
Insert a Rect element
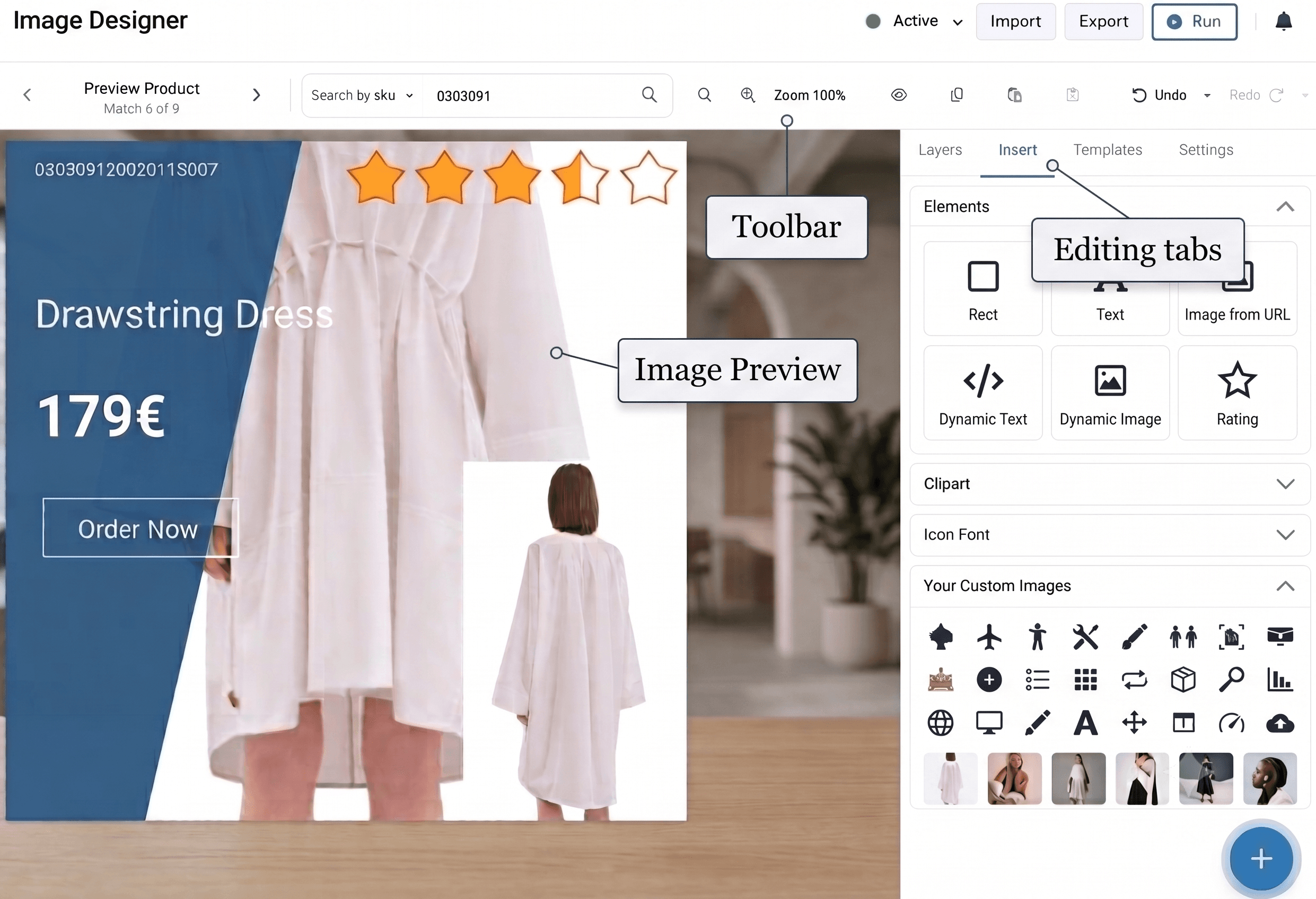[x=983, y=289]
